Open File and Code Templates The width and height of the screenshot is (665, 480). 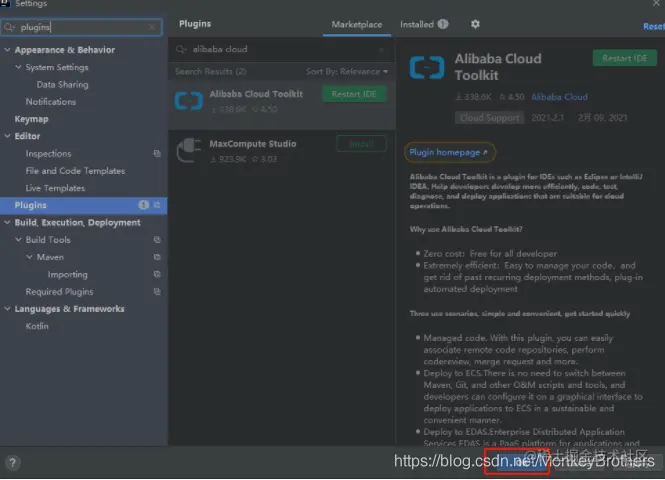75,171
